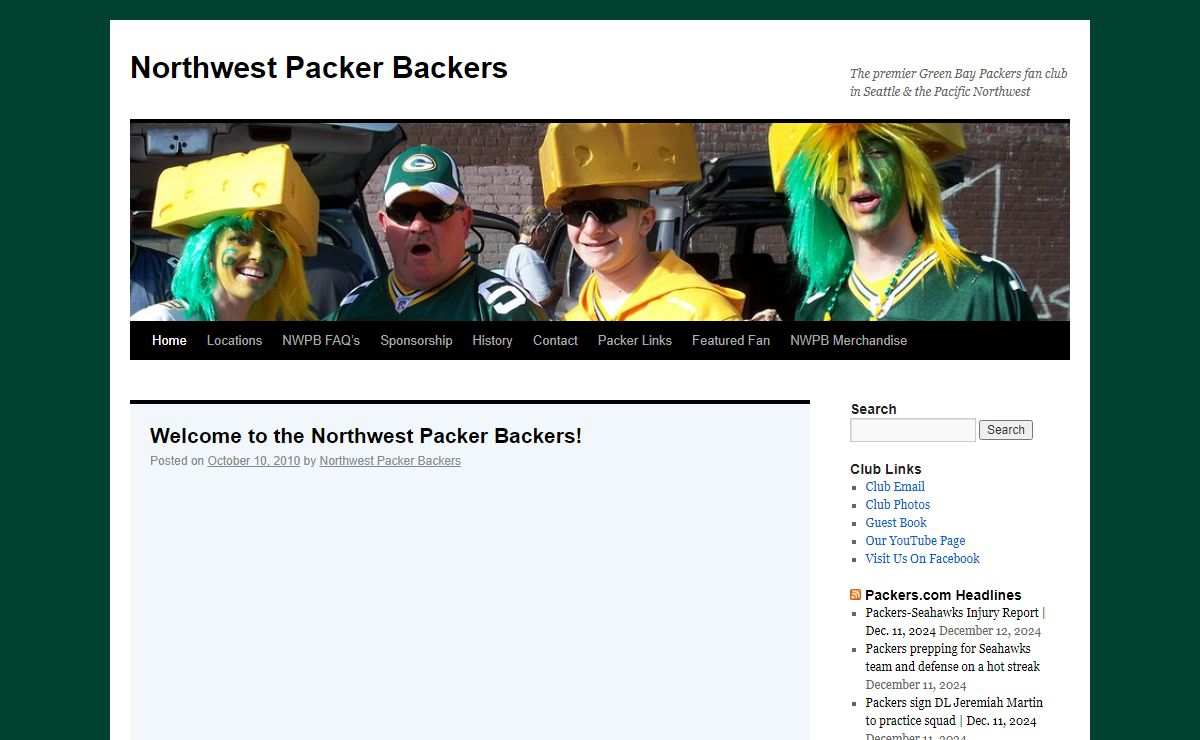Click the Northwest Packer Backers site title
Viewport: 1200px width, 740px height.
(319, 68)
